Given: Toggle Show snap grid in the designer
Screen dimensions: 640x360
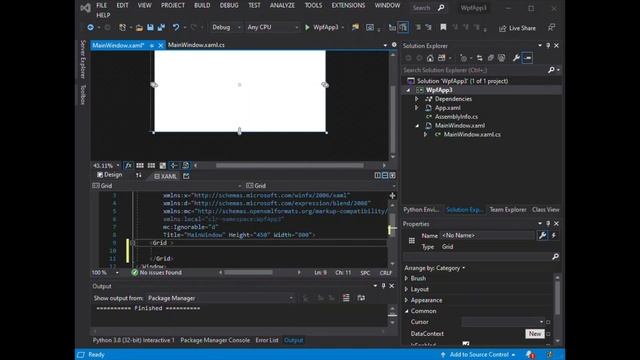Looking at the screenshot, I should (x=140, y=165).
